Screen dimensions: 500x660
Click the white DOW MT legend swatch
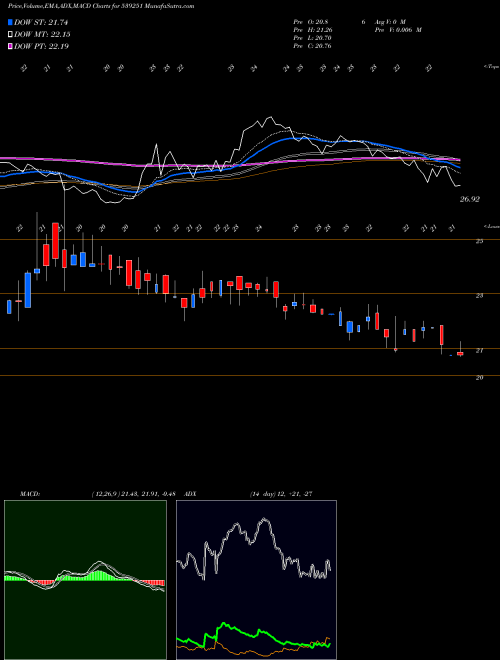[10, 34]
